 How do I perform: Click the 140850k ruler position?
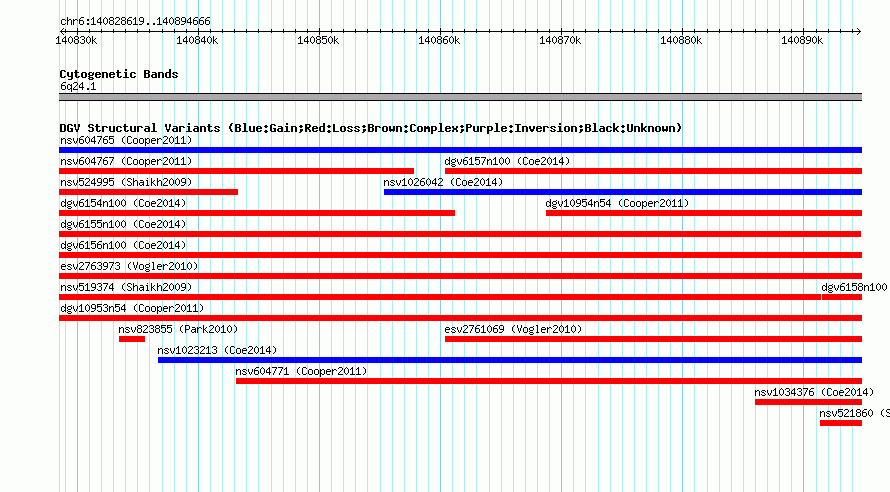pos(318,40)
